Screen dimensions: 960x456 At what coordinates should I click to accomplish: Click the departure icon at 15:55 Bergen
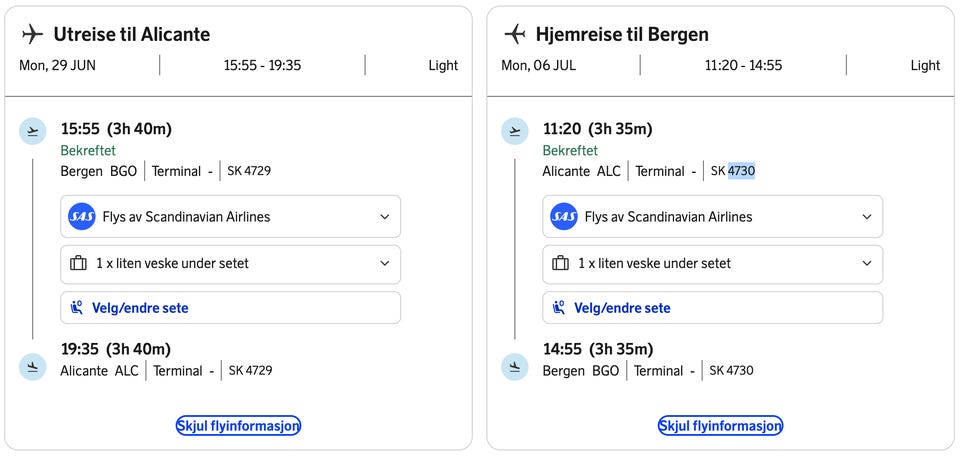tap(33, 131)
